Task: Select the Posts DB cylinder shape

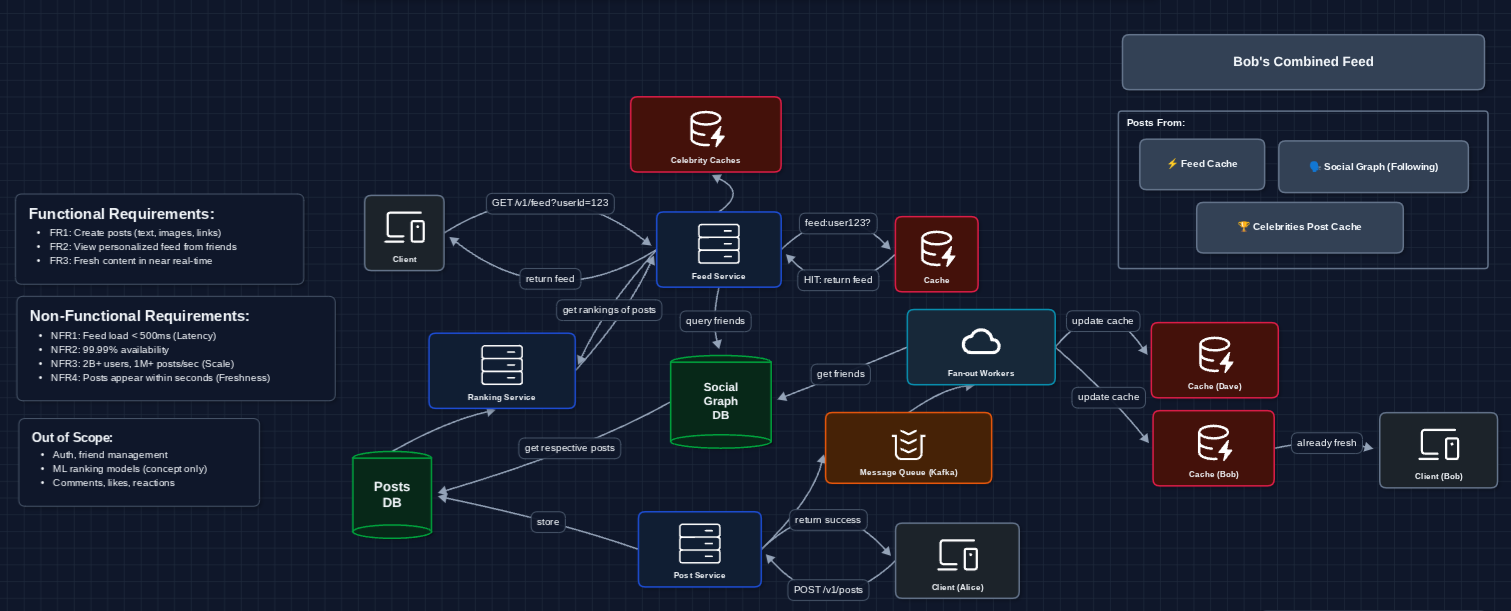Action: [x=391, y=494]
